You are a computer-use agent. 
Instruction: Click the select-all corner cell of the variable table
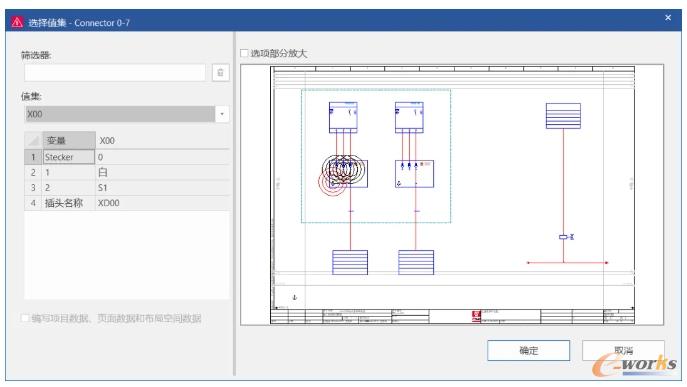coord(33,140)
